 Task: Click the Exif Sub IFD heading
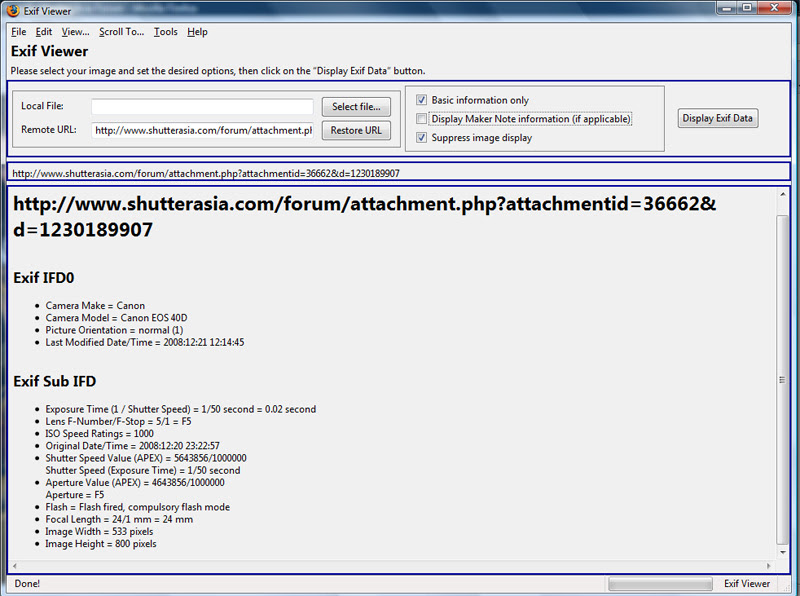point(55,381)
